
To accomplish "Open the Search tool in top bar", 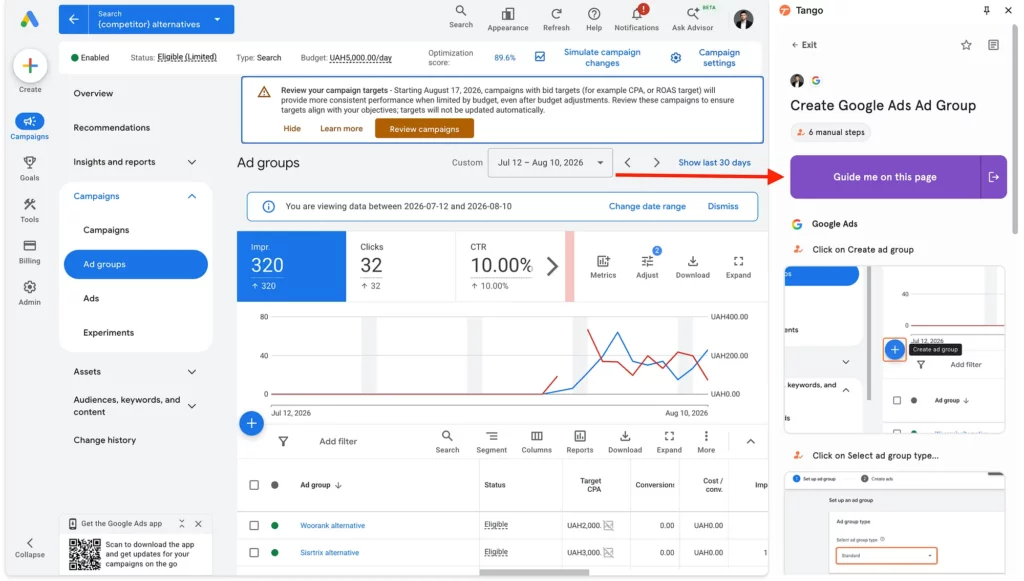I will [460, 17].
